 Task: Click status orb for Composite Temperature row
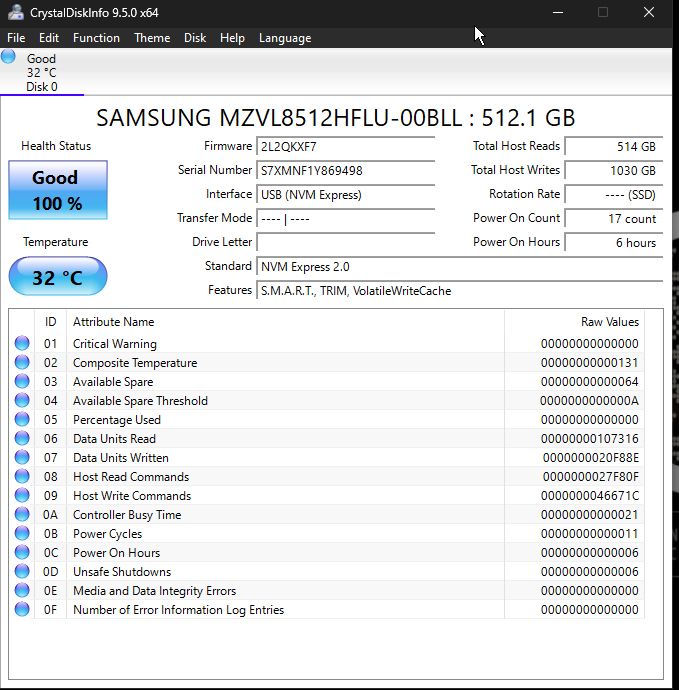22,362
